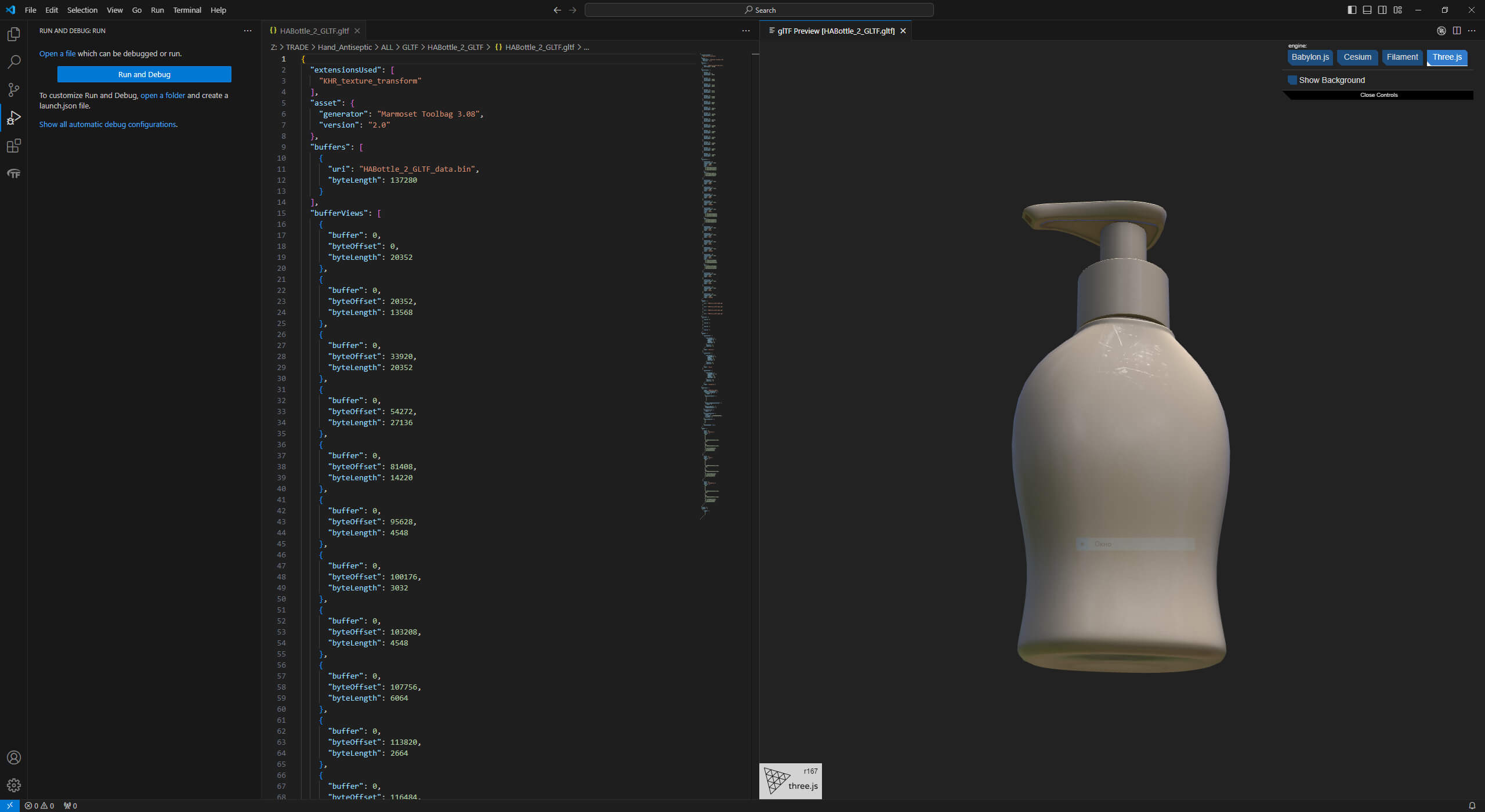Viewport: 1485px width, 812px height.
Task: Open the Explorer view in activity bar
Action: pos(14,34)
